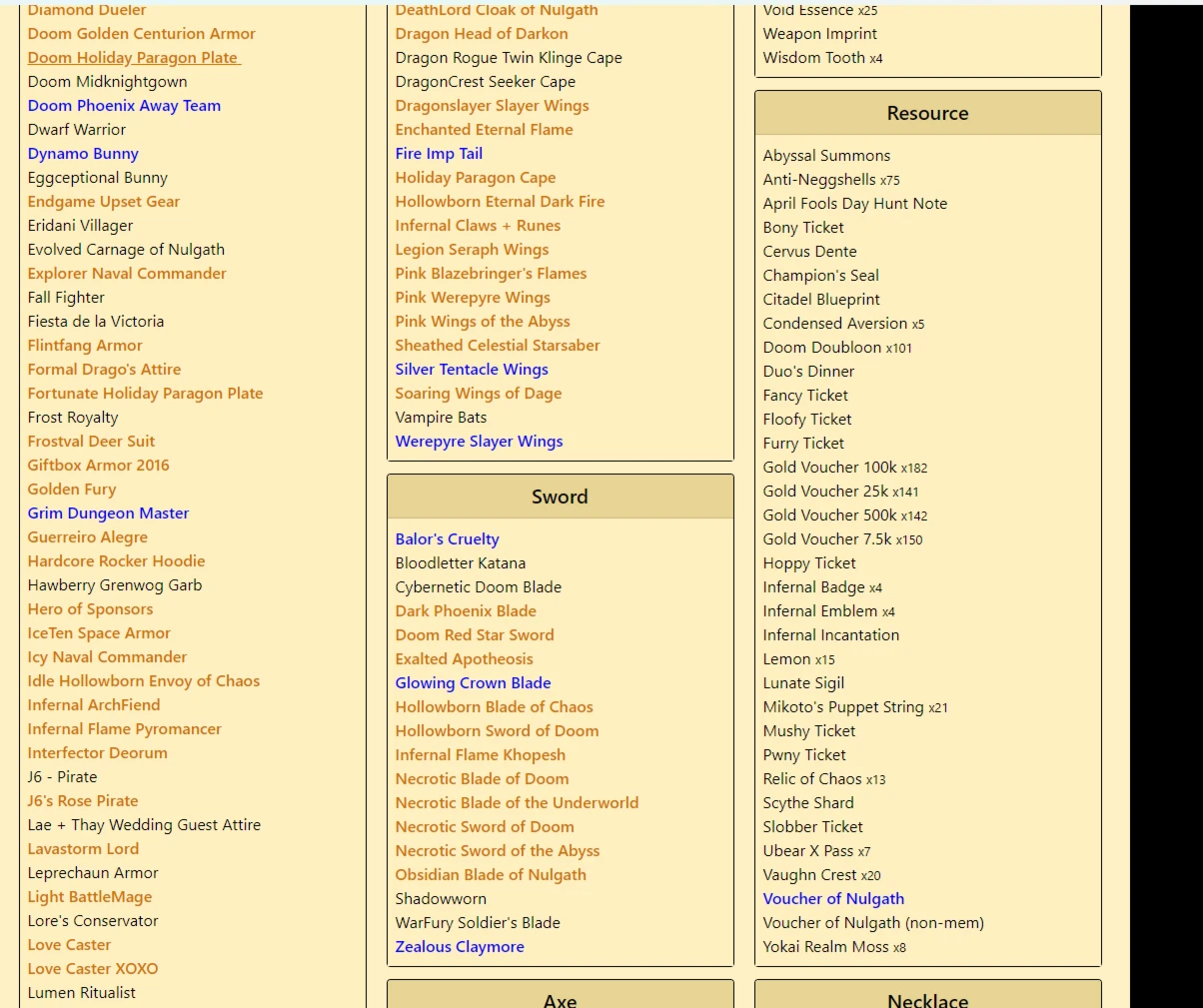Open Legion Seraph Wings link
The width and height of the screenshot is (1203, 1008).
(x=472, y=250)
